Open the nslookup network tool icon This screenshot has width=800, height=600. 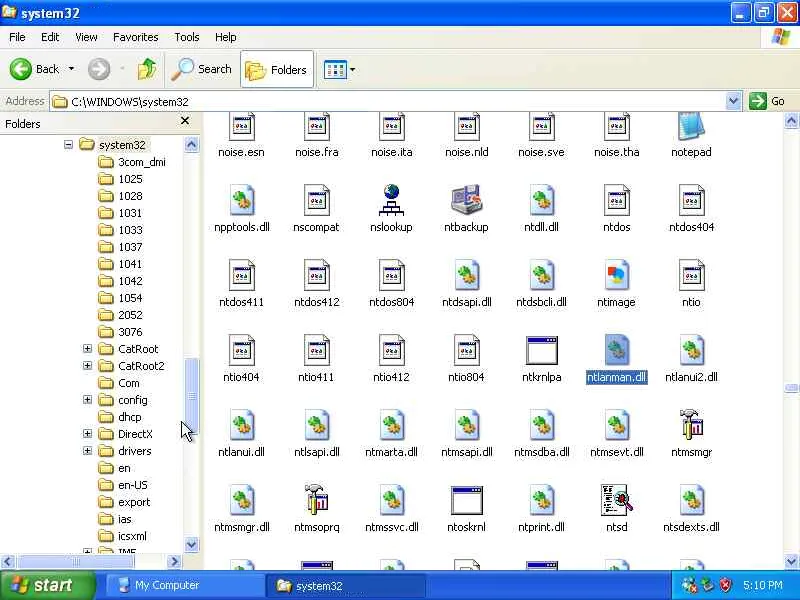click(x=391, y=201)
